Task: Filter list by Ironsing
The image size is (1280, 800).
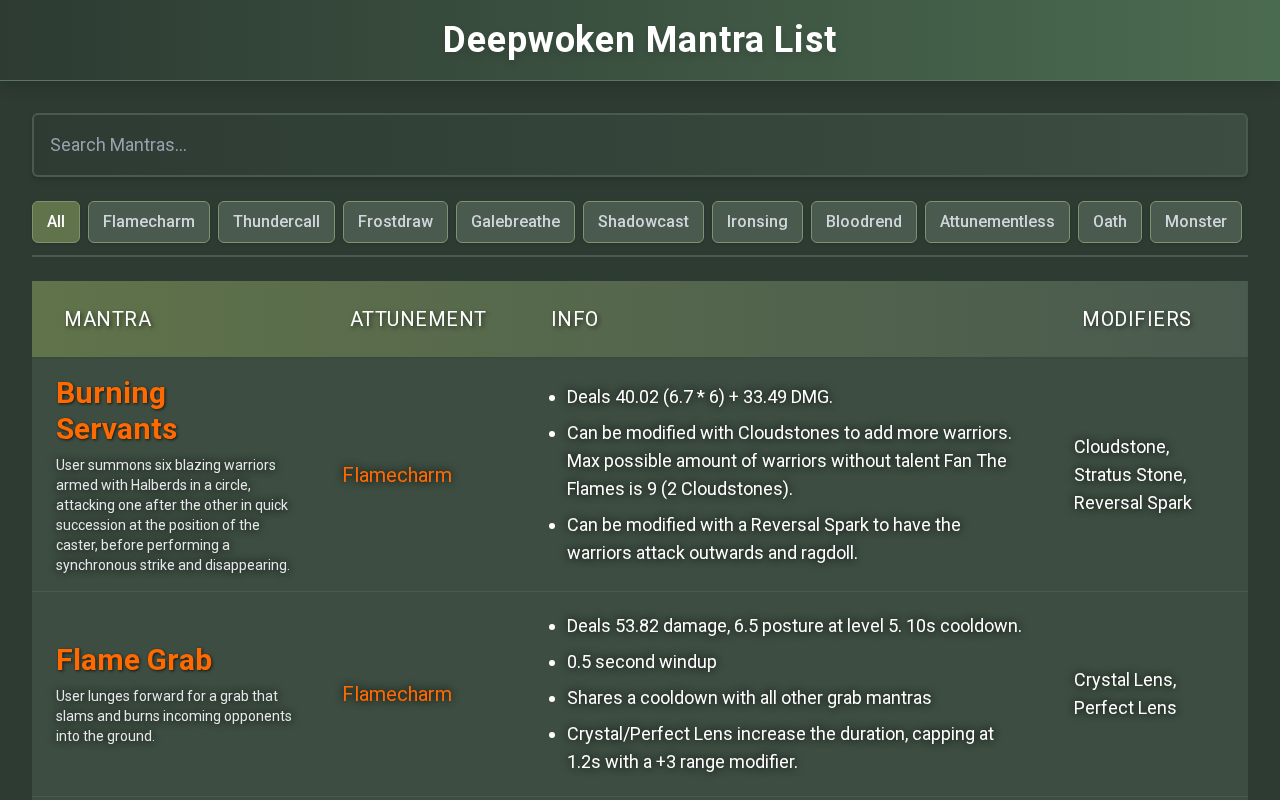Action: click(757, 222)
